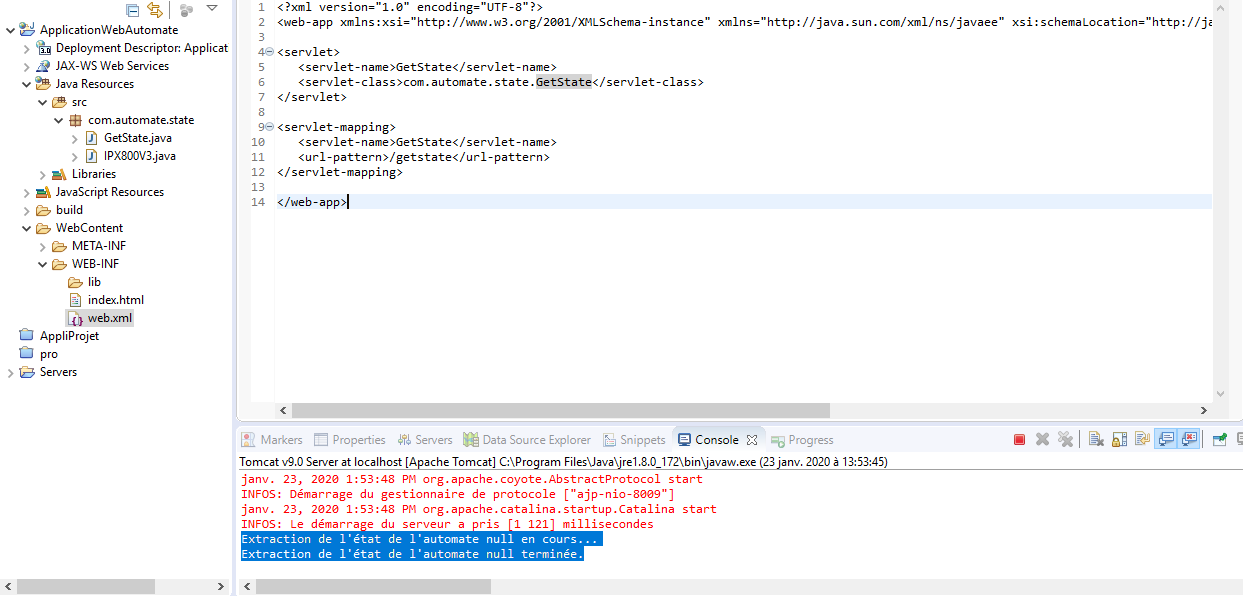
Task: Select the pro project
Action: point(48,354)
